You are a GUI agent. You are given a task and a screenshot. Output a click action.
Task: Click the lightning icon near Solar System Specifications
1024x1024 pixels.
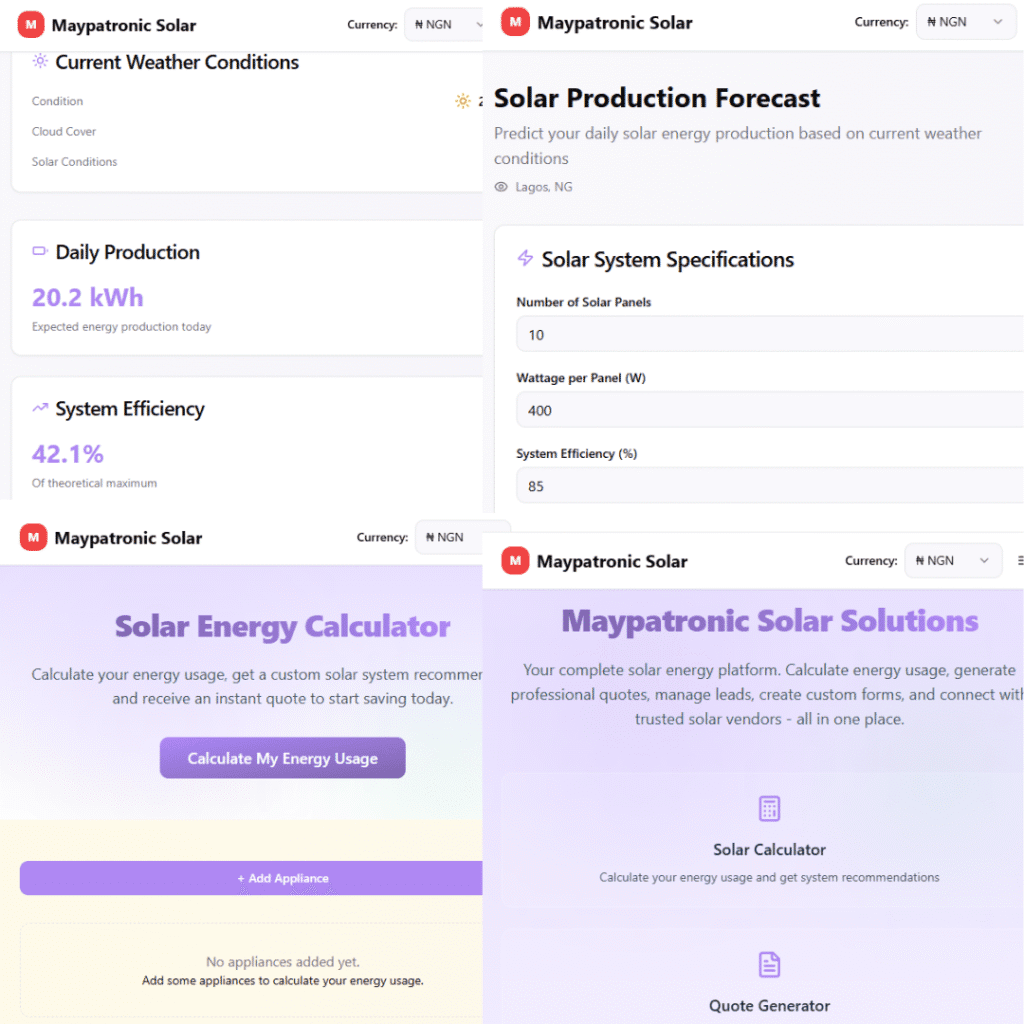tap(524, 258)
